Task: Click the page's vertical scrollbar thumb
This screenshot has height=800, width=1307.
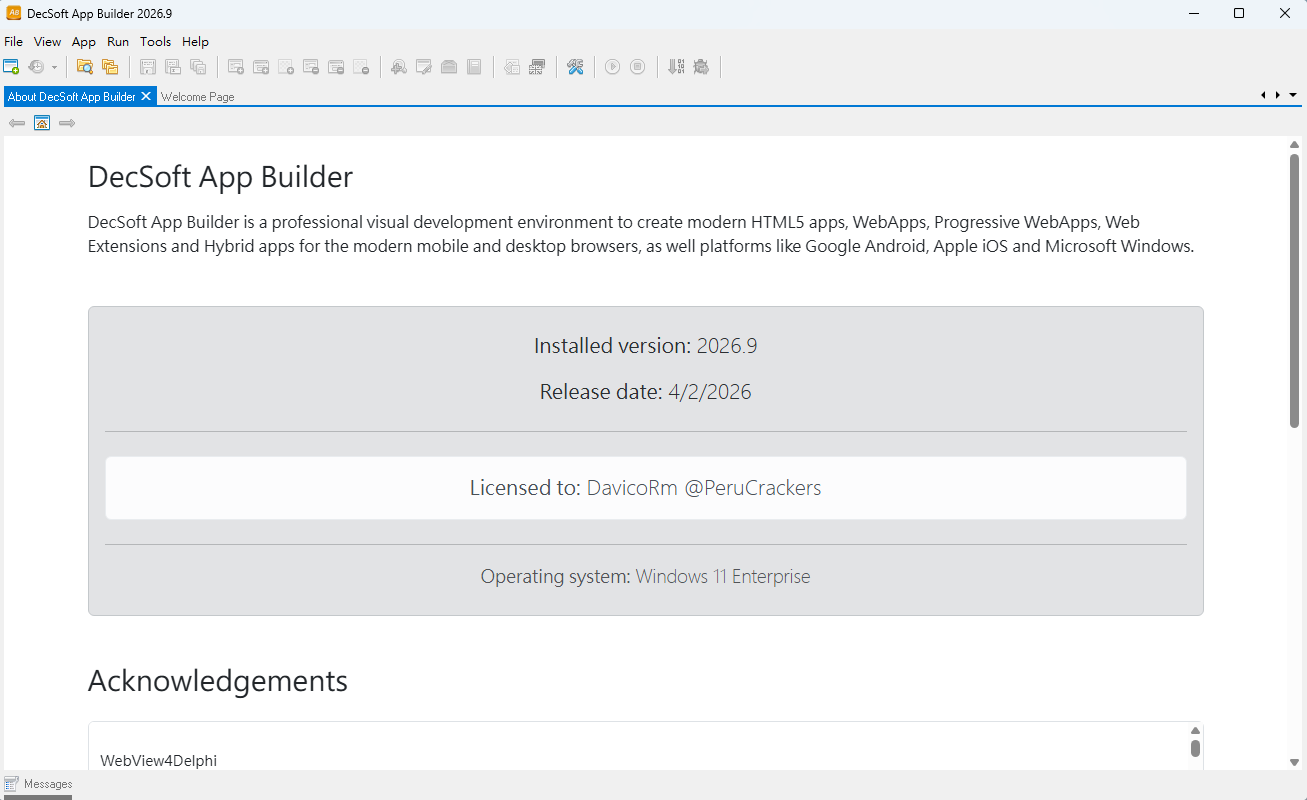Action: click(x=1294, y=290)
